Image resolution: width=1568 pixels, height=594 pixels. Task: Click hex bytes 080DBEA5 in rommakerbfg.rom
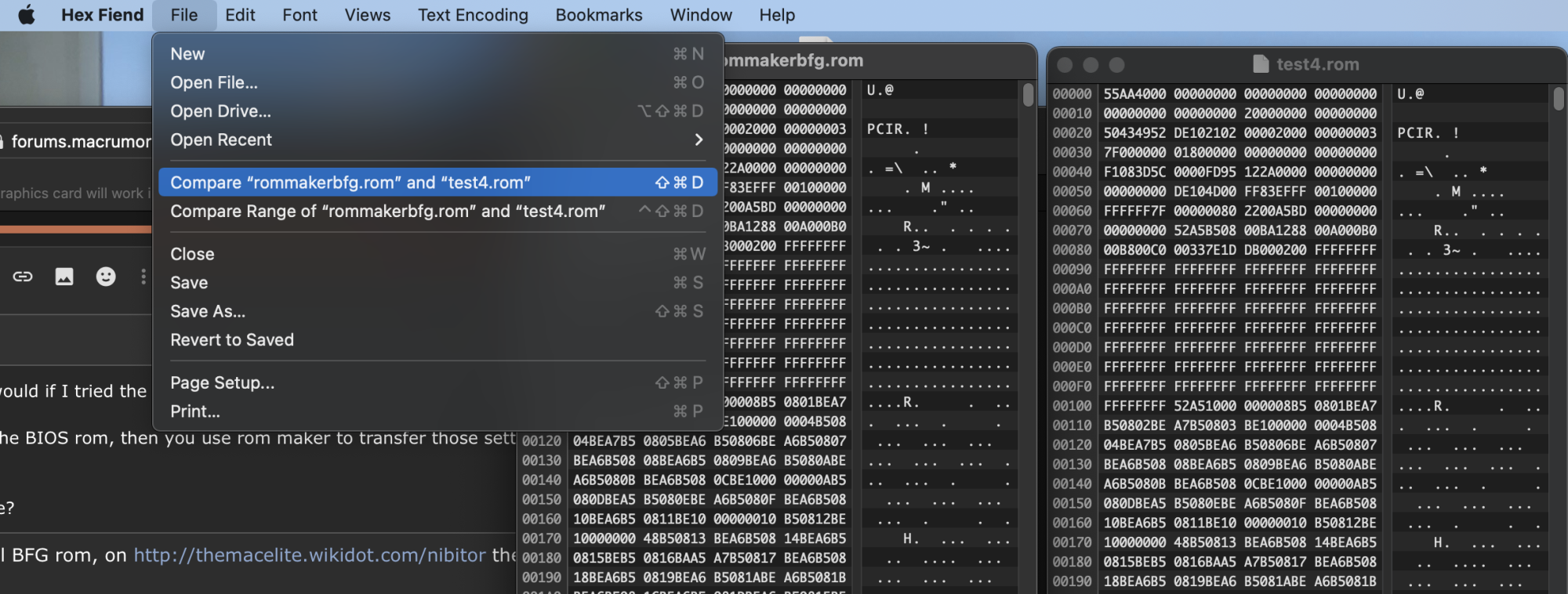coord(604,499)
